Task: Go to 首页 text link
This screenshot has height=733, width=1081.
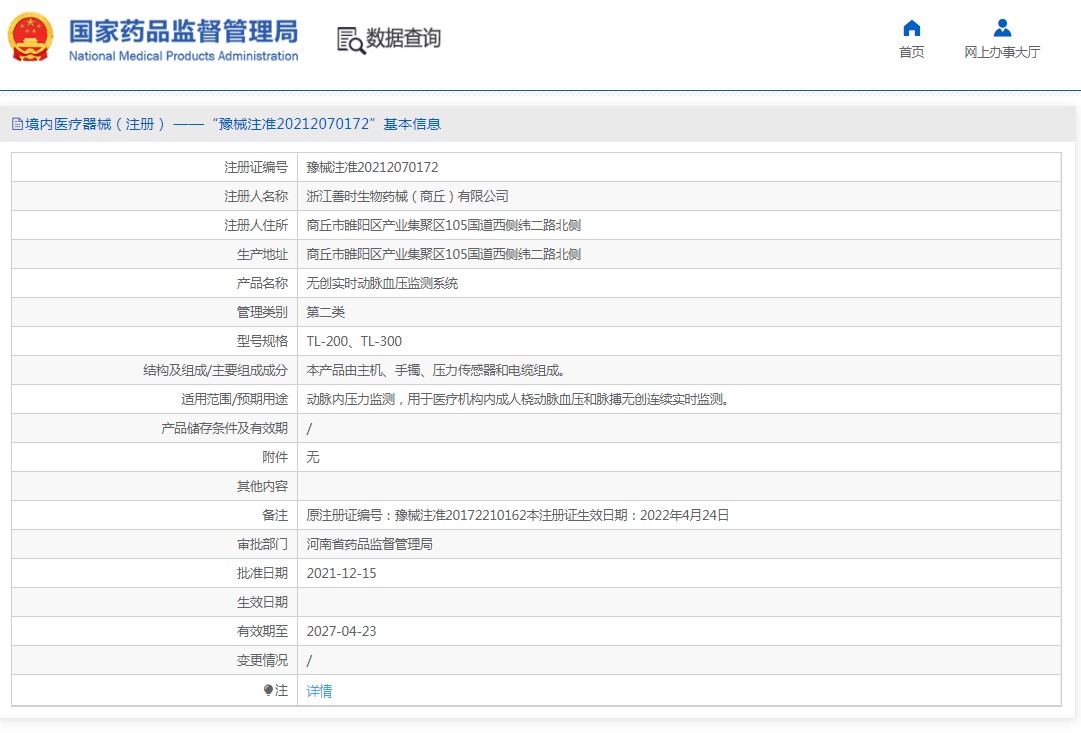Action: tap(911, 52)
